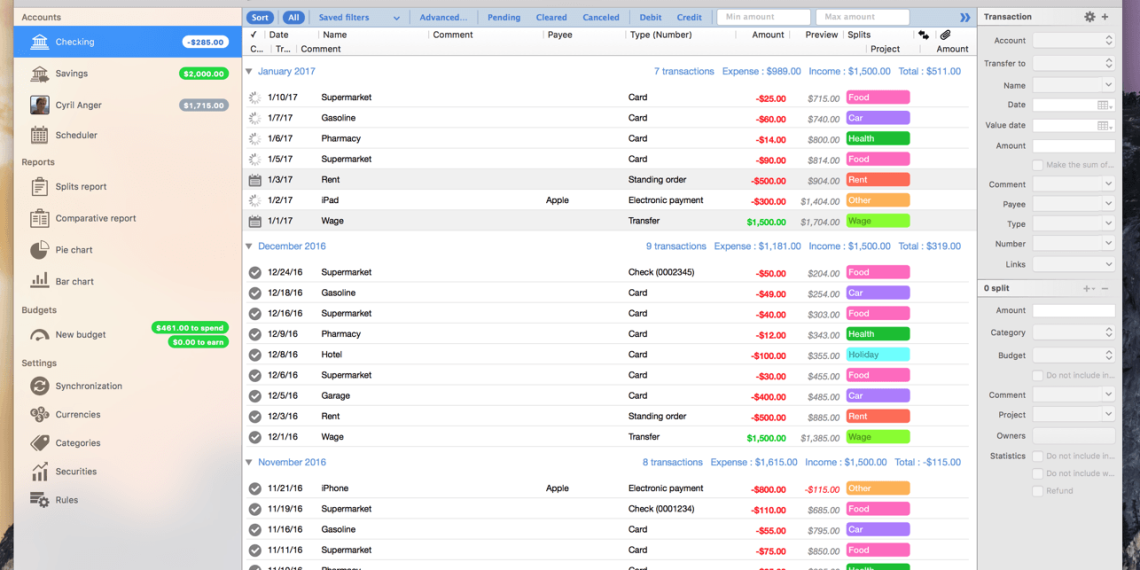This screenshot has width=1140, height=570.
Task: Click the Advanced filter button
Action: (443, 17)
